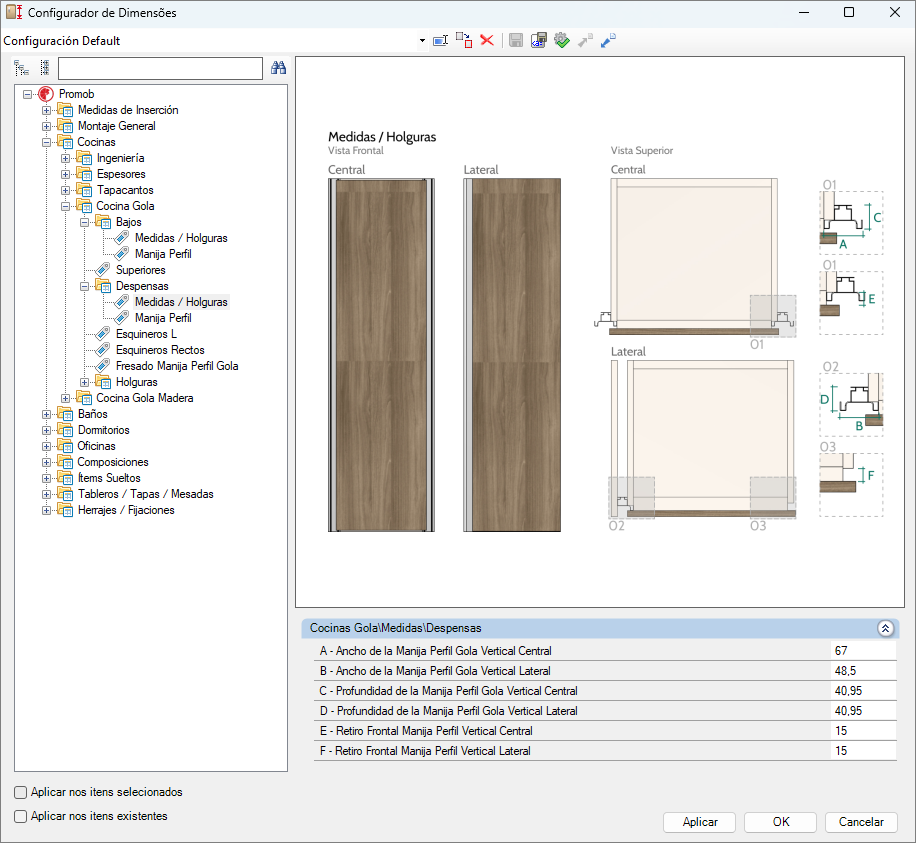Edit value for C - Profundidad Vertical Central
Screen dimensions: 916x843
863,691
